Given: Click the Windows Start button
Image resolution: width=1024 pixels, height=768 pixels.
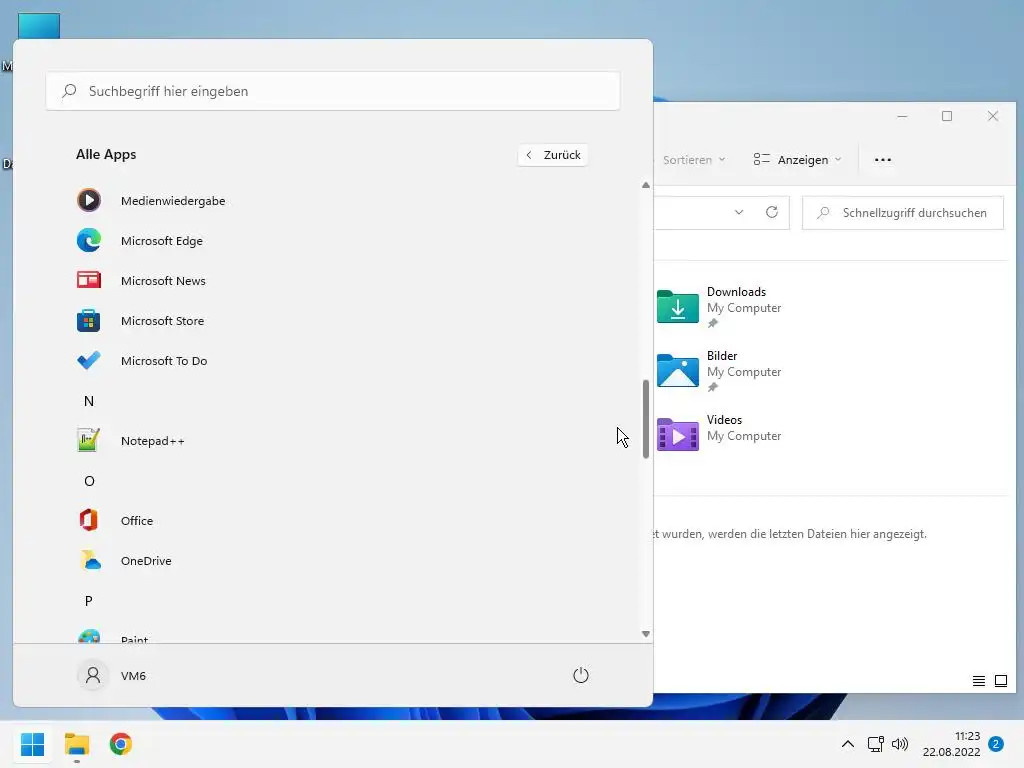Looking at the screenshot, I should (33, 744).
